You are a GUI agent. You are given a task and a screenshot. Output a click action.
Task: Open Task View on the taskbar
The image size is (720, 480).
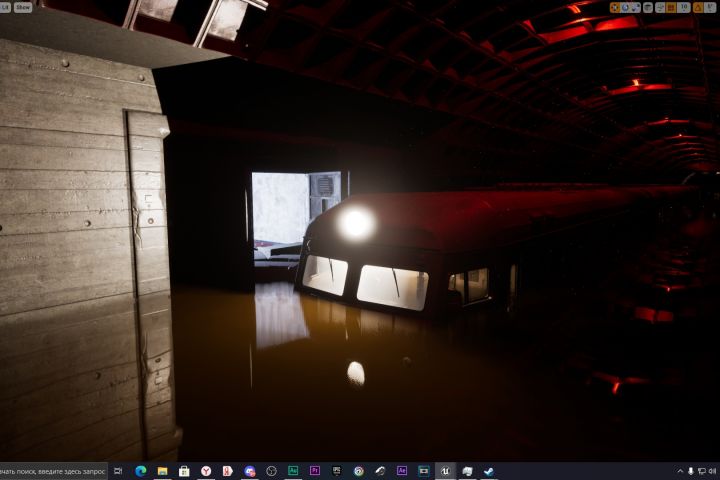pos(118,471)
